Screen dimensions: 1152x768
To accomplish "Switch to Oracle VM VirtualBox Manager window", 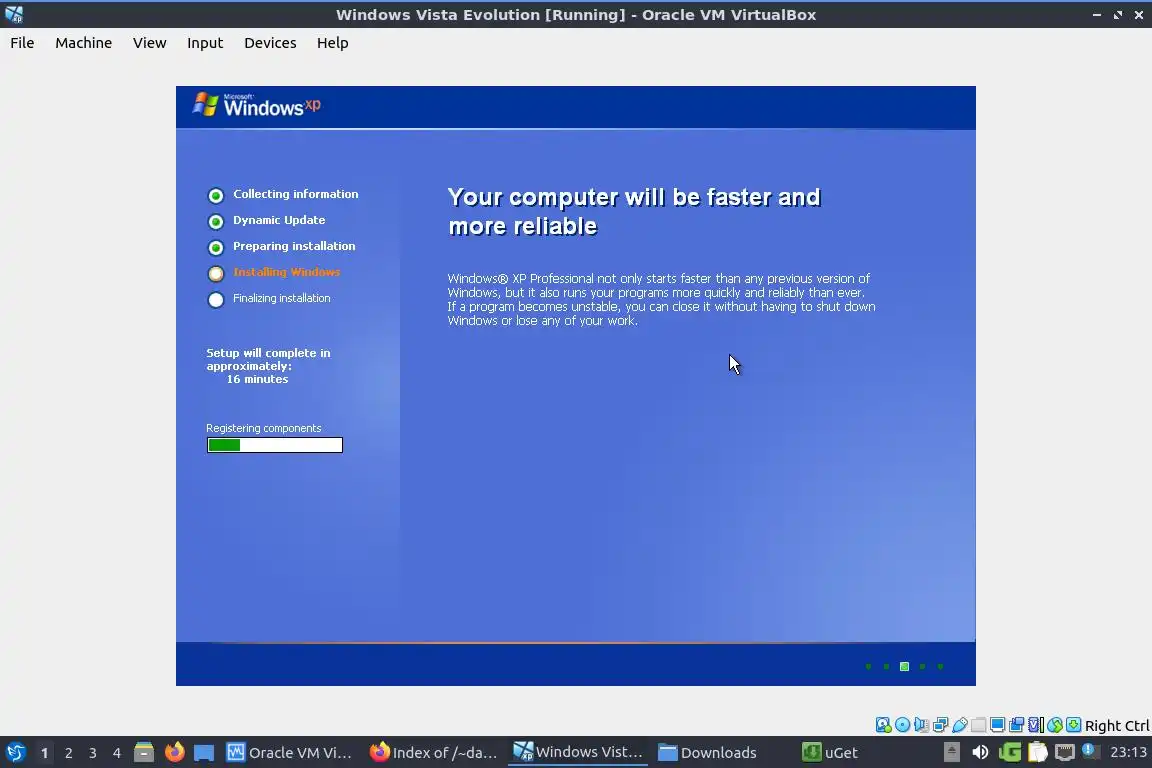I will pyautogui.click(x=289, y=753).
